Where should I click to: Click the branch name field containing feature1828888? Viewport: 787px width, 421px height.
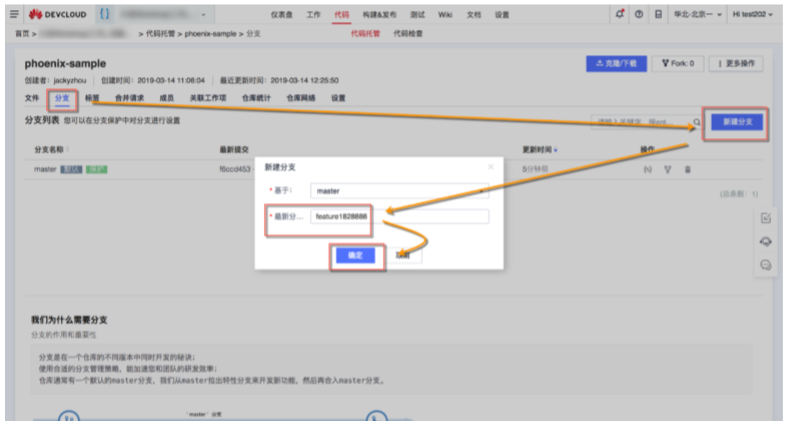click(x=400, y=216)
